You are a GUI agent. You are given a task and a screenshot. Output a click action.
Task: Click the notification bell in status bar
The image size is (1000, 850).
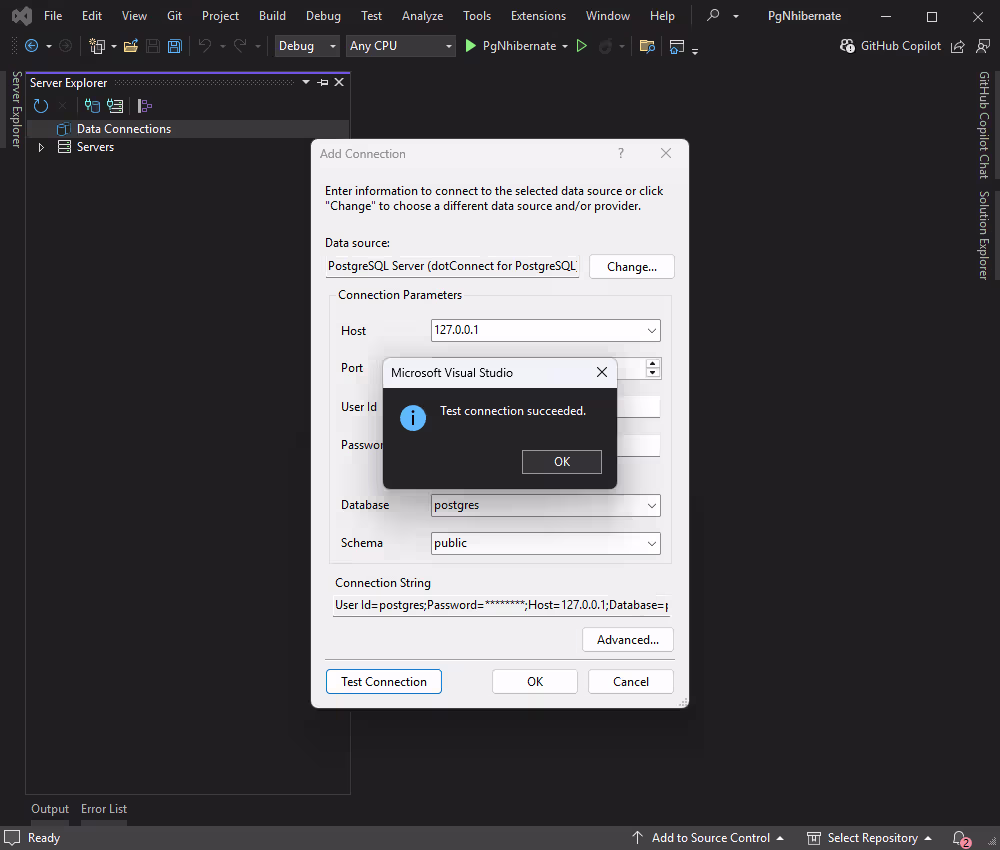tap(958, 838)
